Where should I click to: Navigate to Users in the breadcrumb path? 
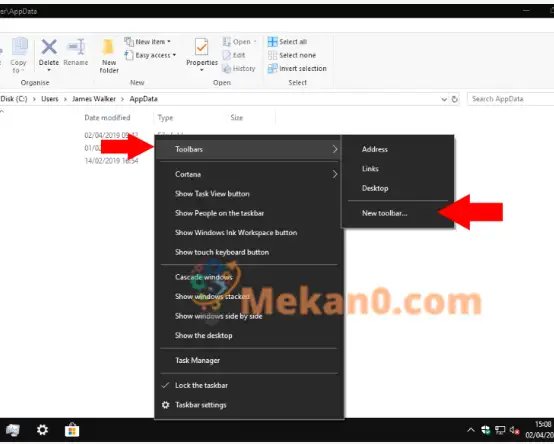(x=49, y=99)
